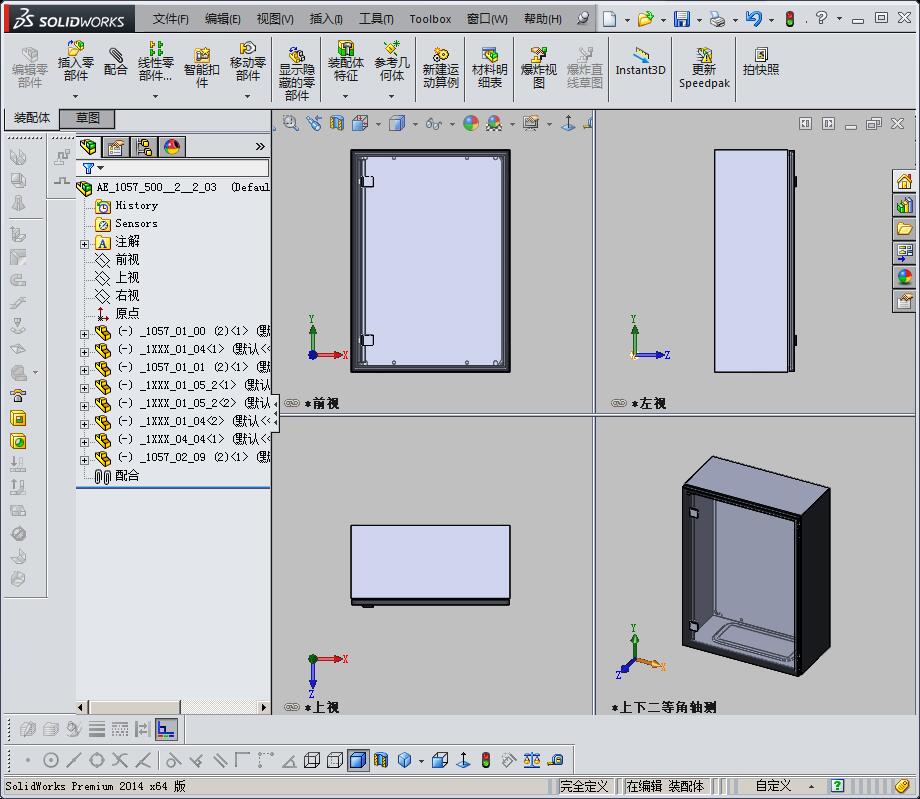Viewport: 920px width, 799px height.
Task: Open 材料明细表 bill of materials tool
Action: click(489, 67)
